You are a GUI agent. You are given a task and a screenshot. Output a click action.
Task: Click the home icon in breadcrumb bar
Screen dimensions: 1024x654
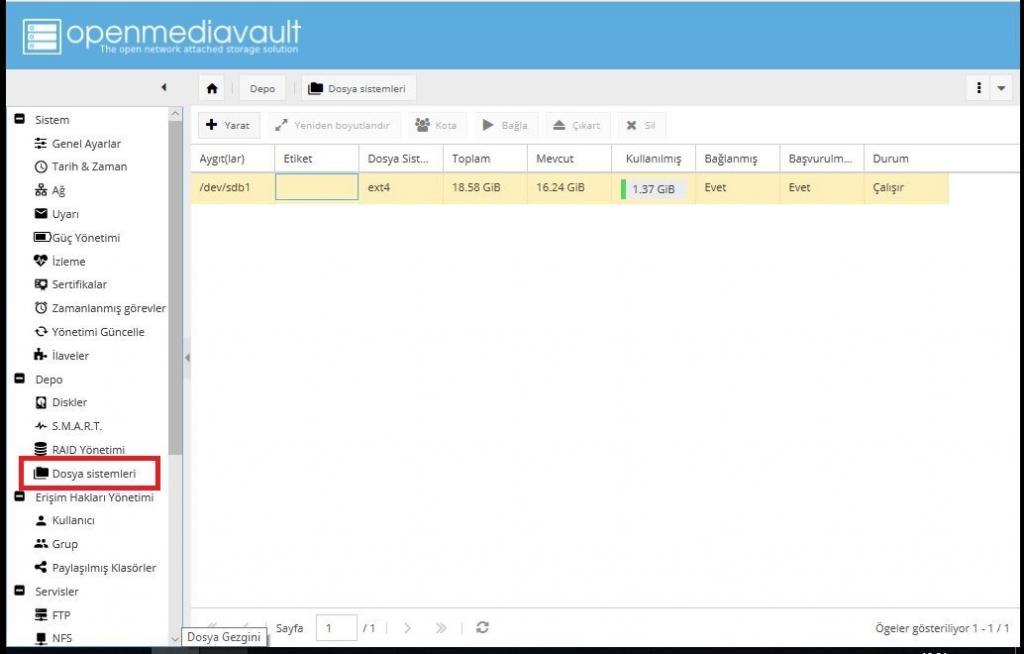212,88
